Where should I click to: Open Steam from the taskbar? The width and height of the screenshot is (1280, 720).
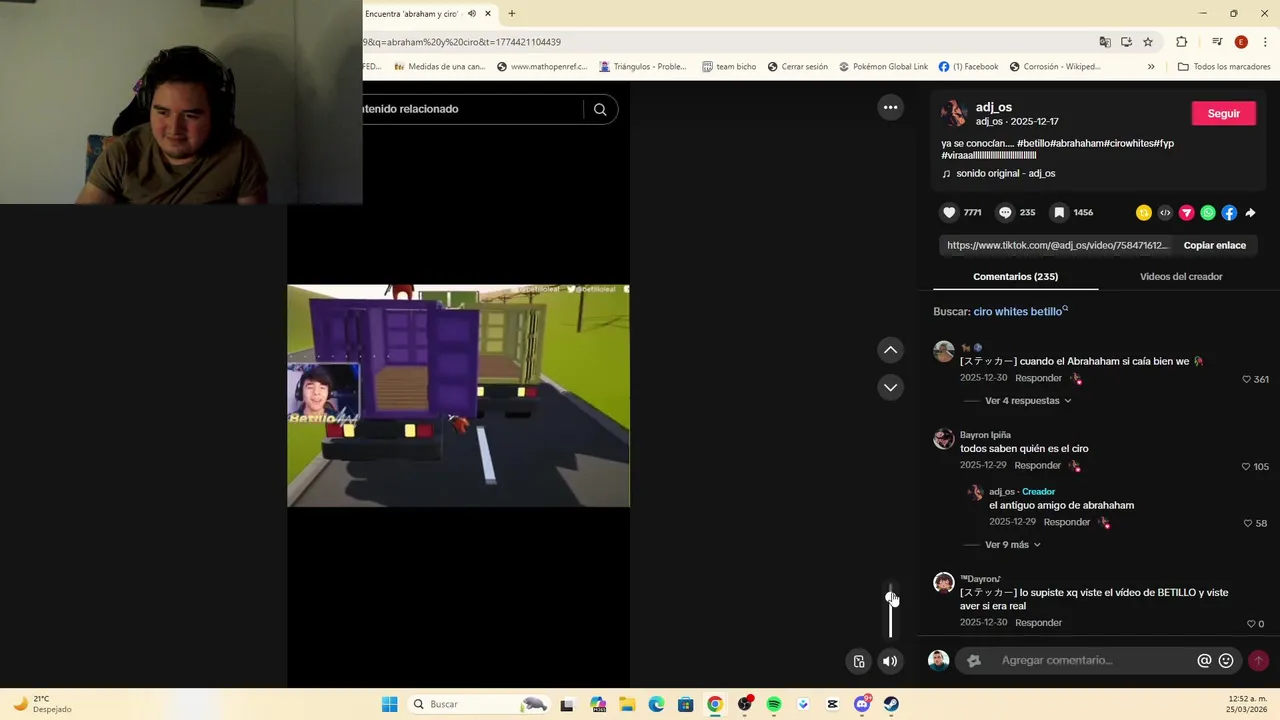[x=891, y=704]
